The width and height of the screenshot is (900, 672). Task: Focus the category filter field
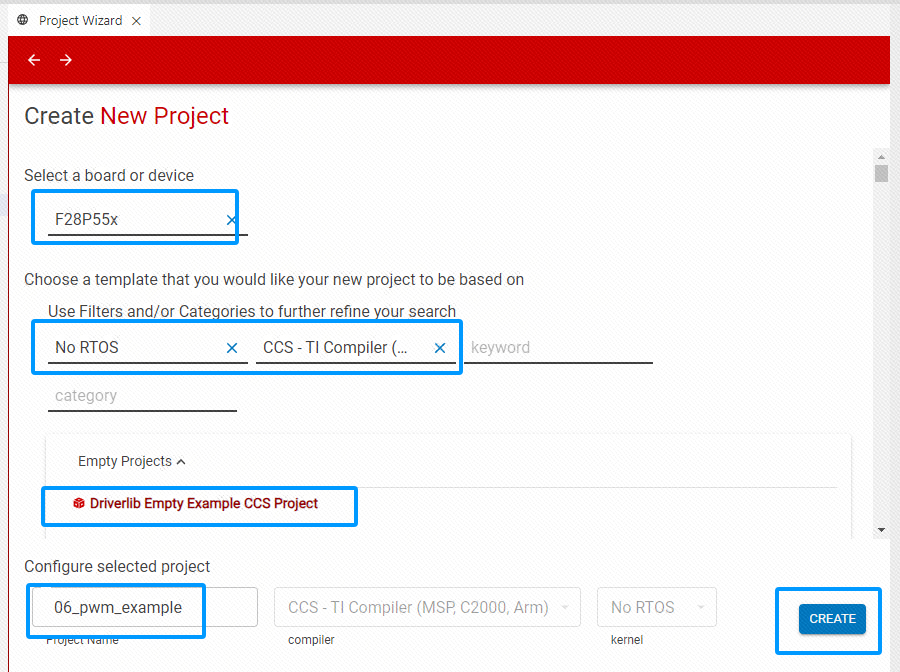tap(142, 396)
